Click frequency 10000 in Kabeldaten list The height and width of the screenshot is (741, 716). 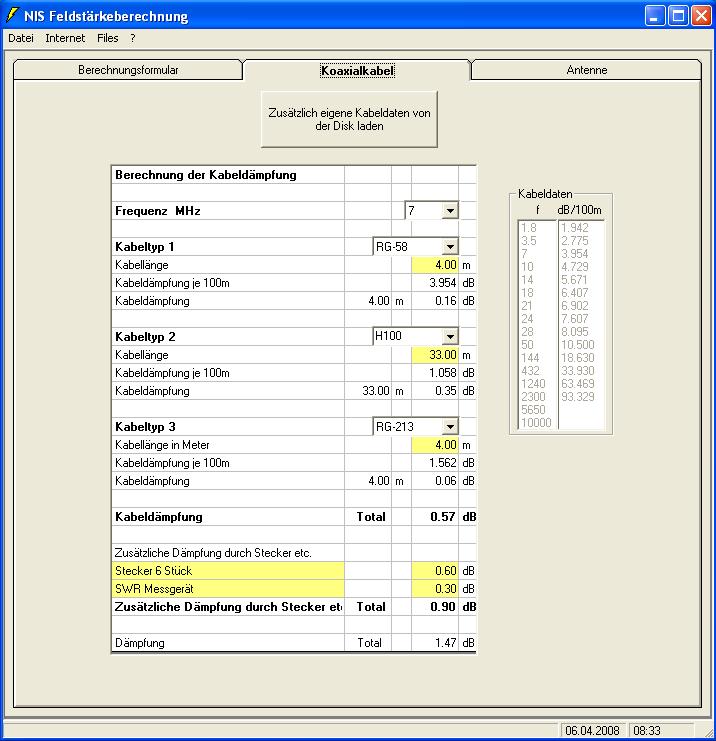pyautogui.click(x=536, y=422)
